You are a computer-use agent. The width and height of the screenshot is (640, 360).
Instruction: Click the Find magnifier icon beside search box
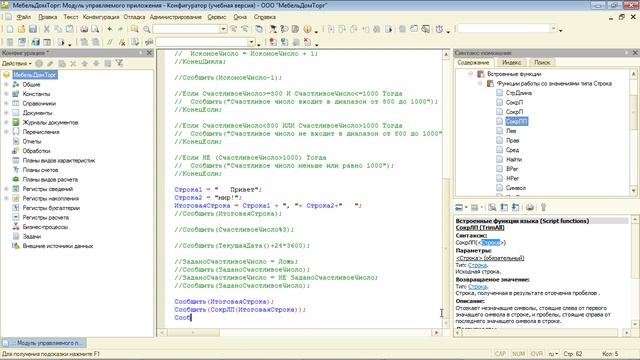(x=147, y=29)
